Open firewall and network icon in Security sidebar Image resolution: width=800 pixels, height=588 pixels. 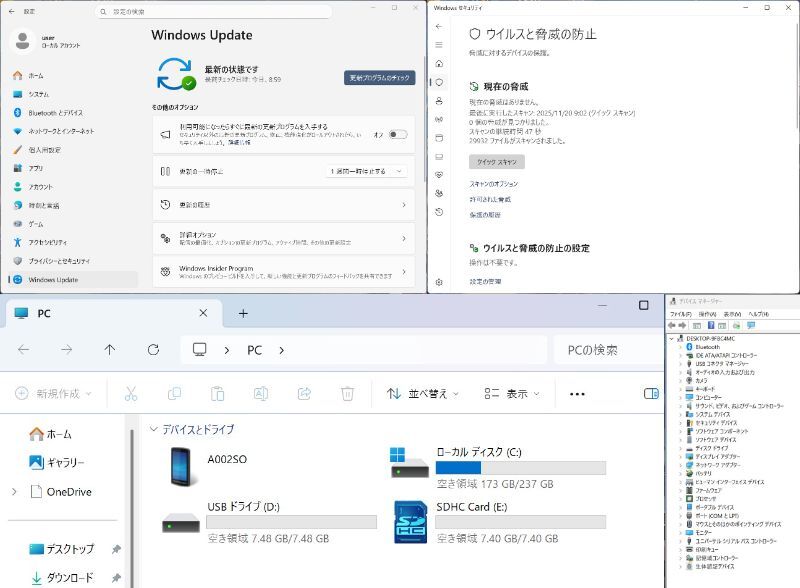[439, 119]
